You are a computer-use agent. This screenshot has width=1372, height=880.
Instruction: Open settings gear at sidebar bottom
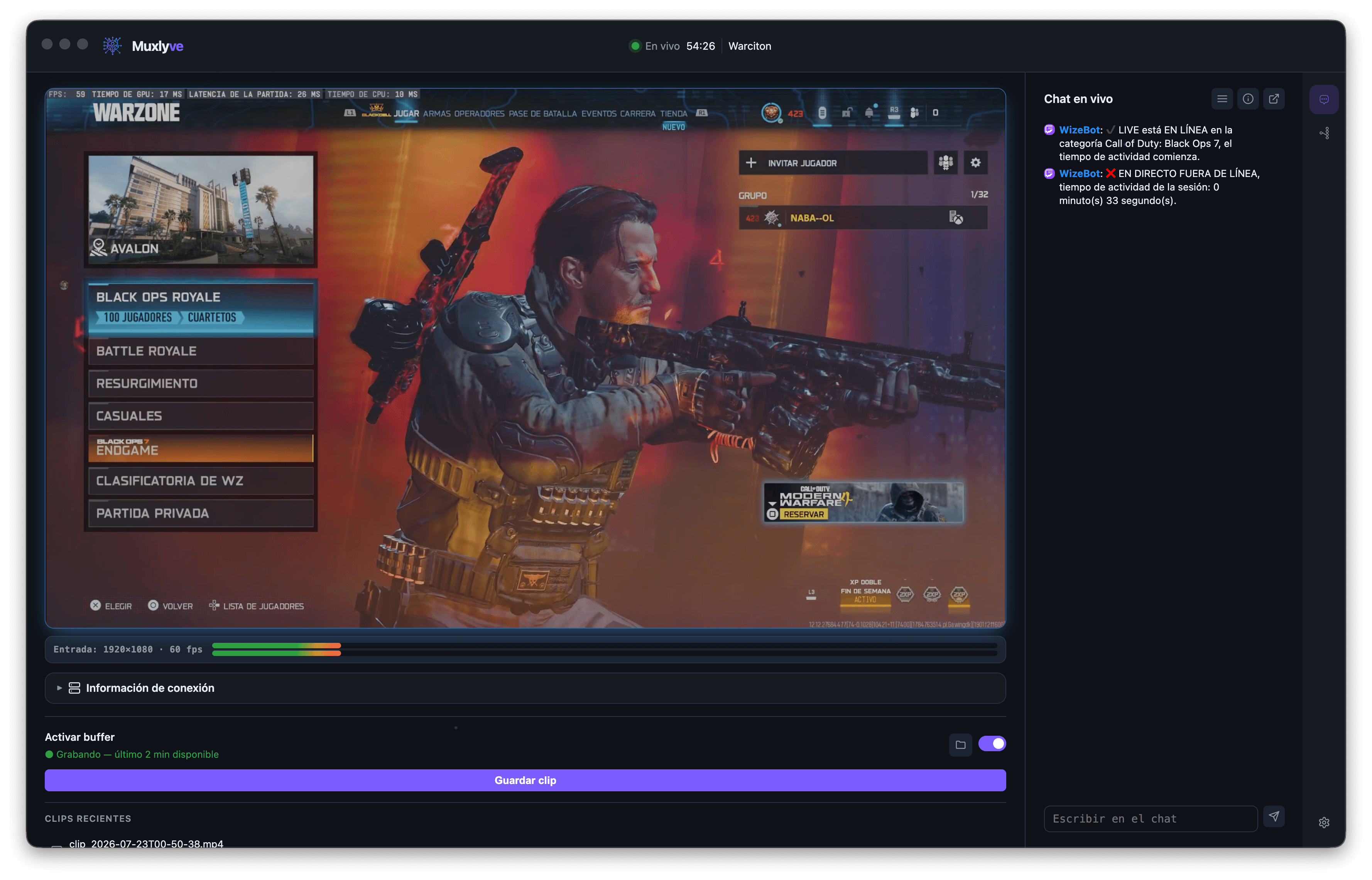tap(1324, 822)
